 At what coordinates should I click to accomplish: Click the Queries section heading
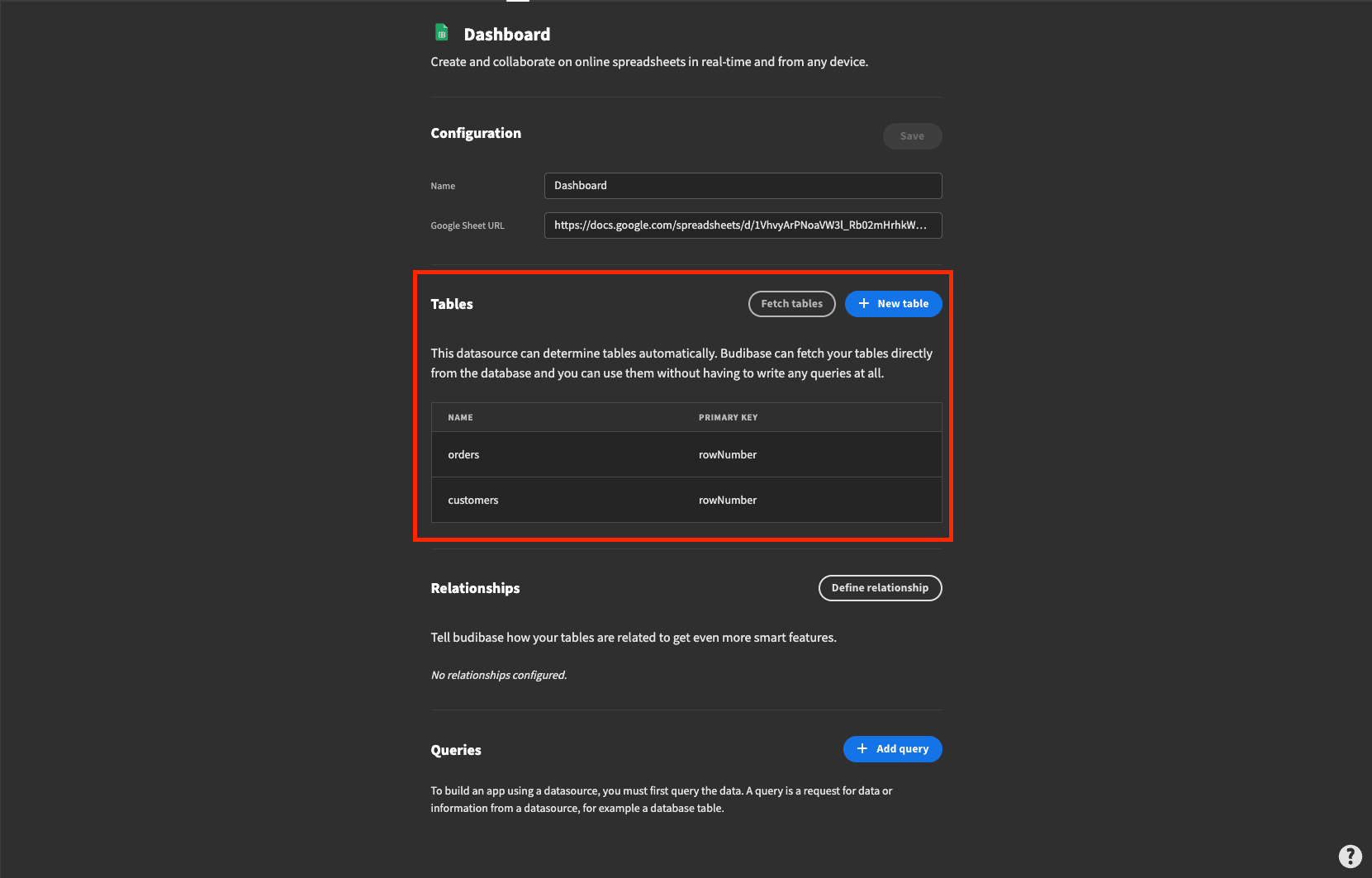pyautogui.click(x=456, y=750)
